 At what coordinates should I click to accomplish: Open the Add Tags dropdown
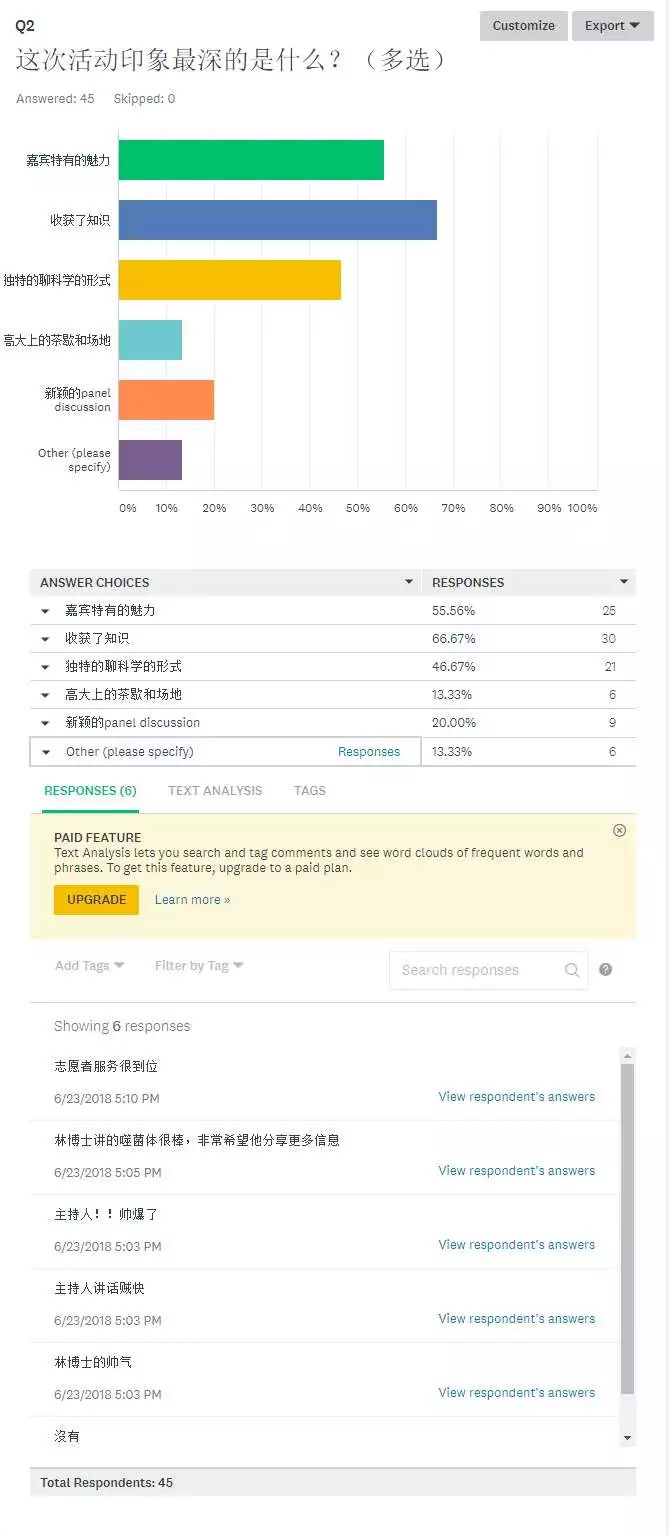coord(89,965)
